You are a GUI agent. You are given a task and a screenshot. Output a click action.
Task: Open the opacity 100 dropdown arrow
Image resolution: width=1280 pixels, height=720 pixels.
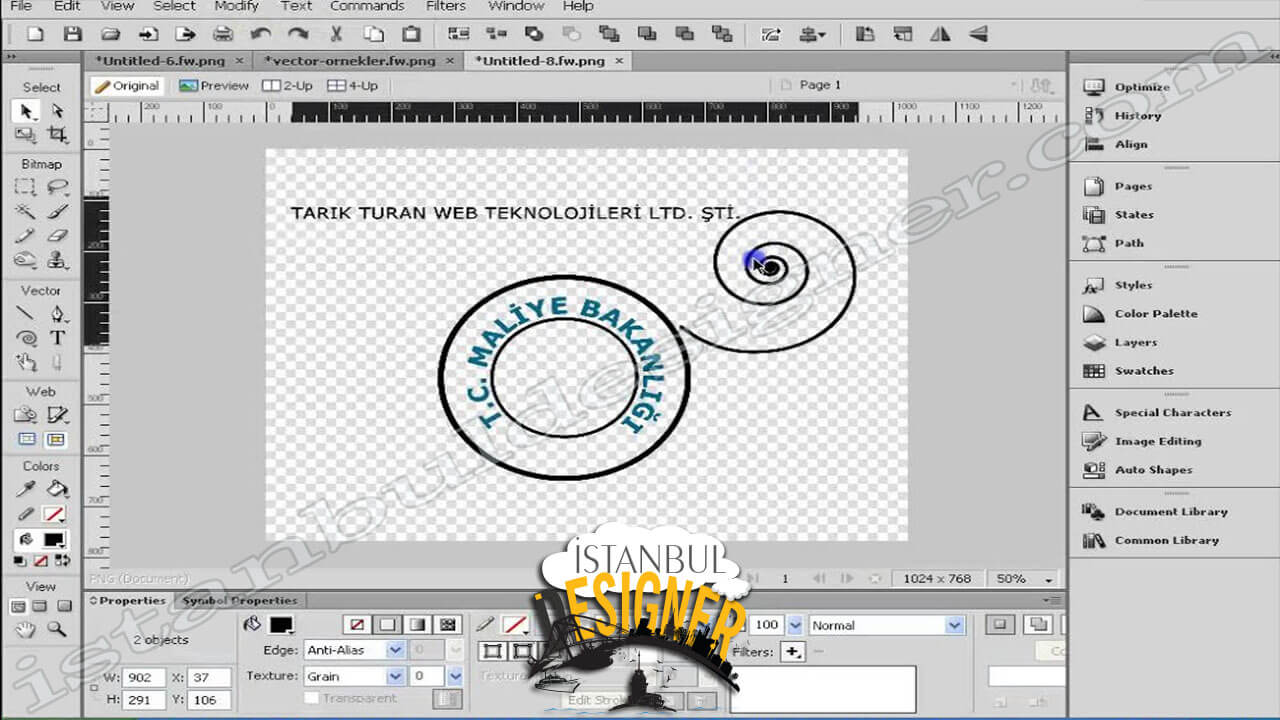click(795, 625)
